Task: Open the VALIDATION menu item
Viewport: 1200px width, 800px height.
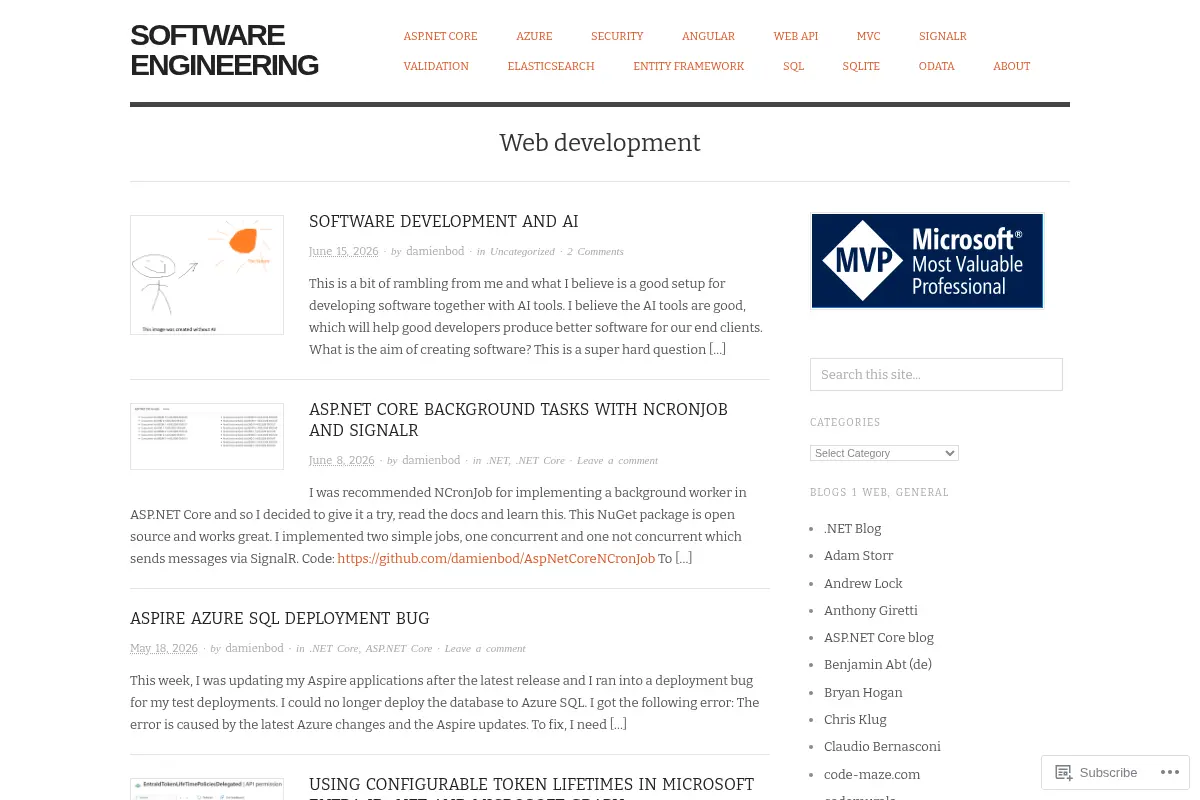Action: point(436,66)
